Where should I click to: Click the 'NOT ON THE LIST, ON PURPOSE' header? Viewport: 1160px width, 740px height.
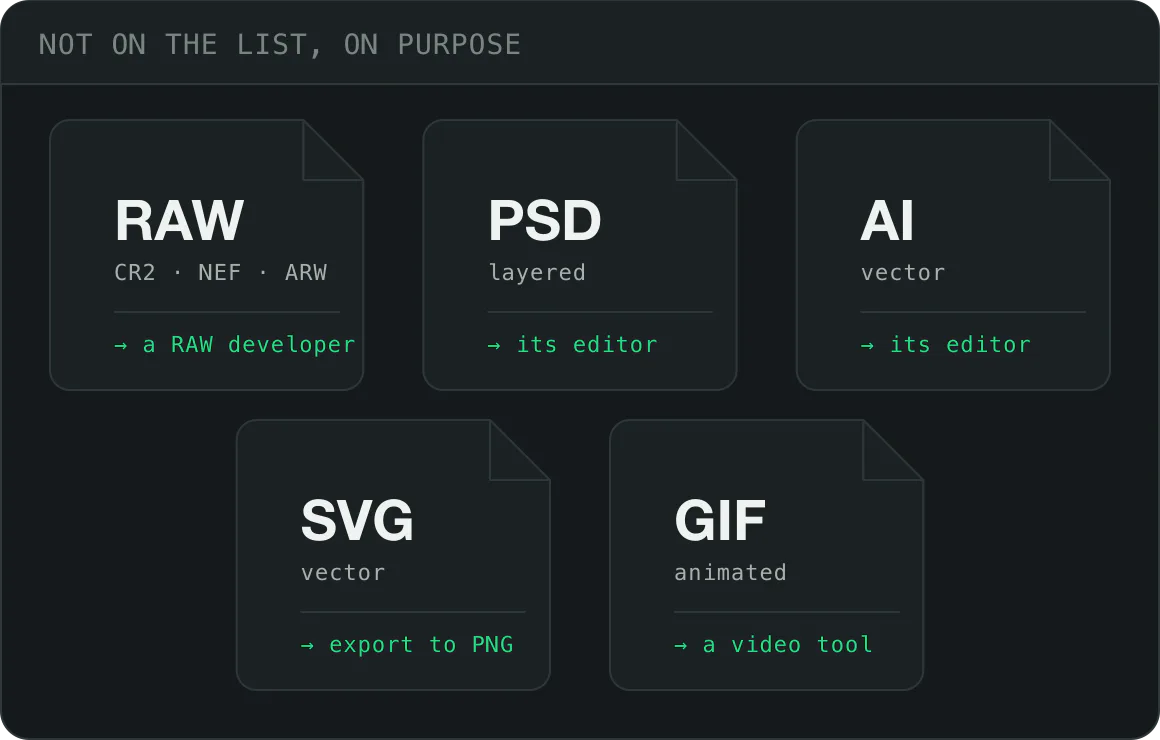[280, 44]
